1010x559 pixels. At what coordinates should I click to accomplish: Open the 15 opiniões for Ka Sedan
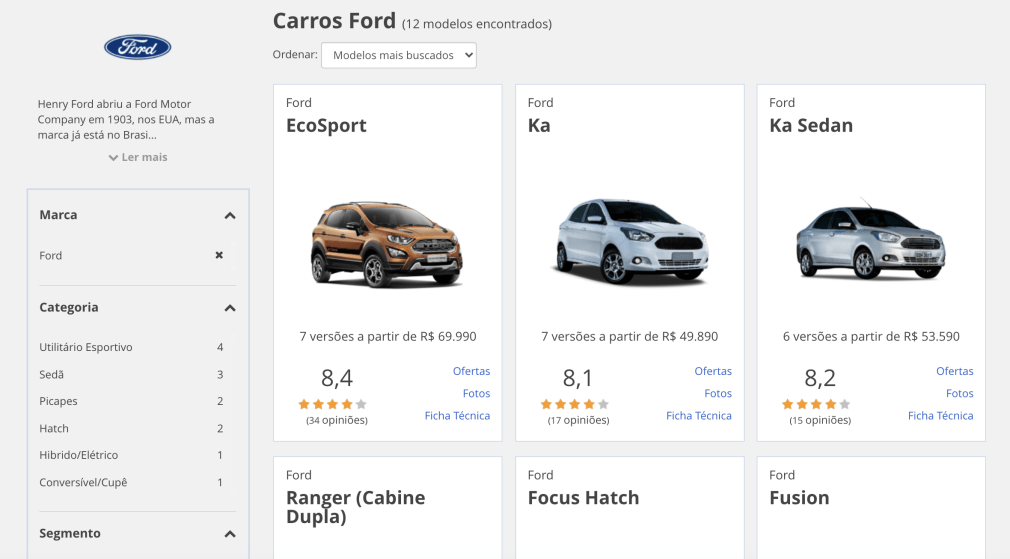pyautogui.click(x=820, y=421)
